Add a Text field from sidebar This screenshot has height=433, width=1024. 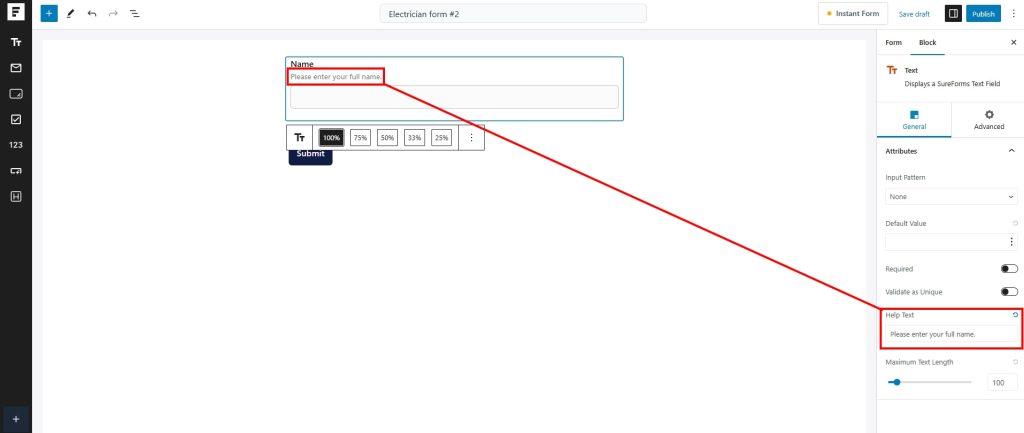pos(16,42)
